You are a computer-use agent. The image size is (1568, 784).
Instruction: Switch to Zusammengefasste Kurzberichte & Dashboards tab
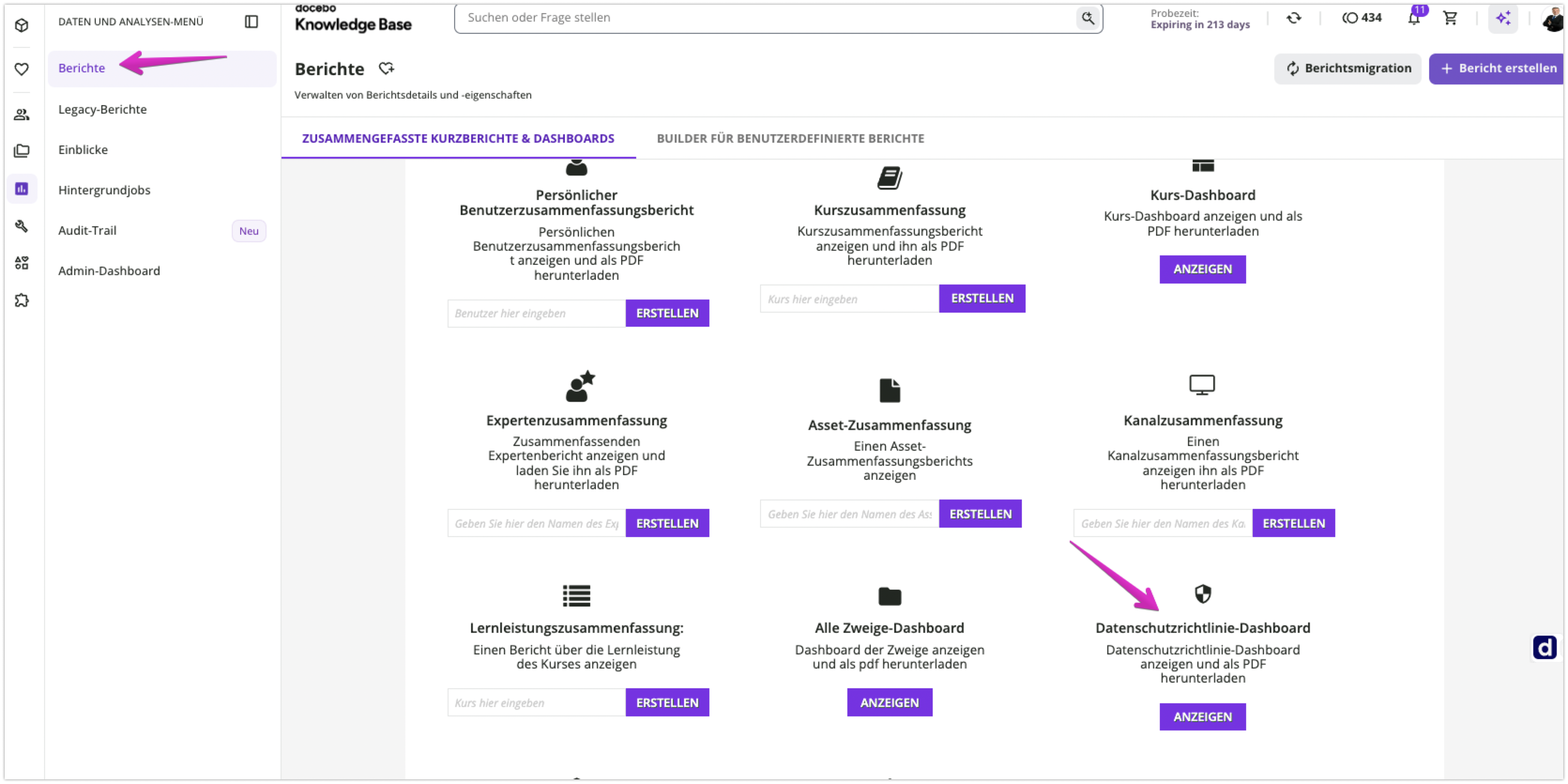pyautogui.click(x=458, y=138)
